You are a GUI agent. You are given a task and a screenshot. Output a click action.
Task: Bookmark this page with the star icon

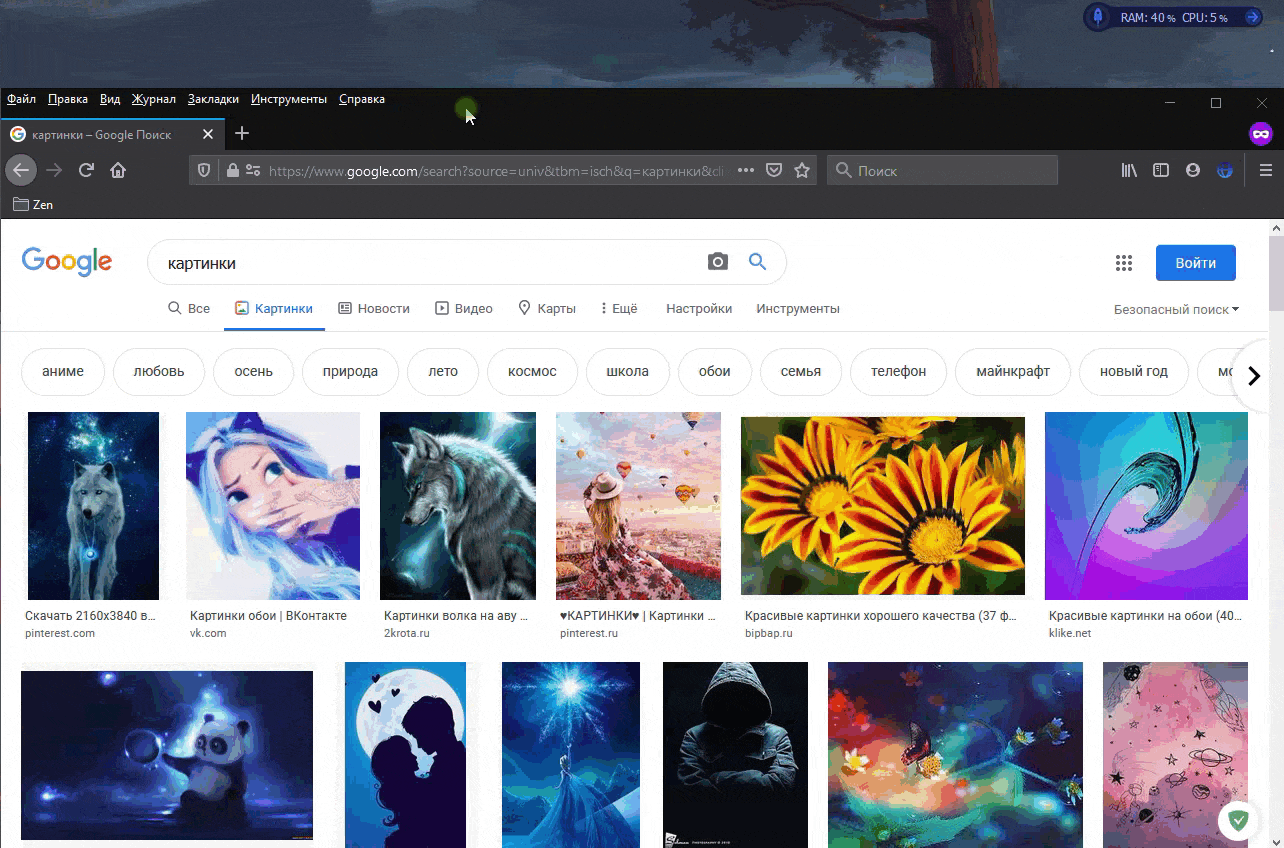click(801, 171)
